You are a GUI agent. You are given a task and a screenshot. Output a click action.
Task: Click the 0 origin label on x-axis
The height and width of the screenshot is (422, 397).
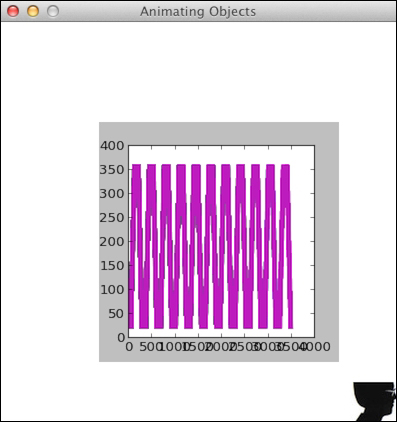tap(129, 347)
